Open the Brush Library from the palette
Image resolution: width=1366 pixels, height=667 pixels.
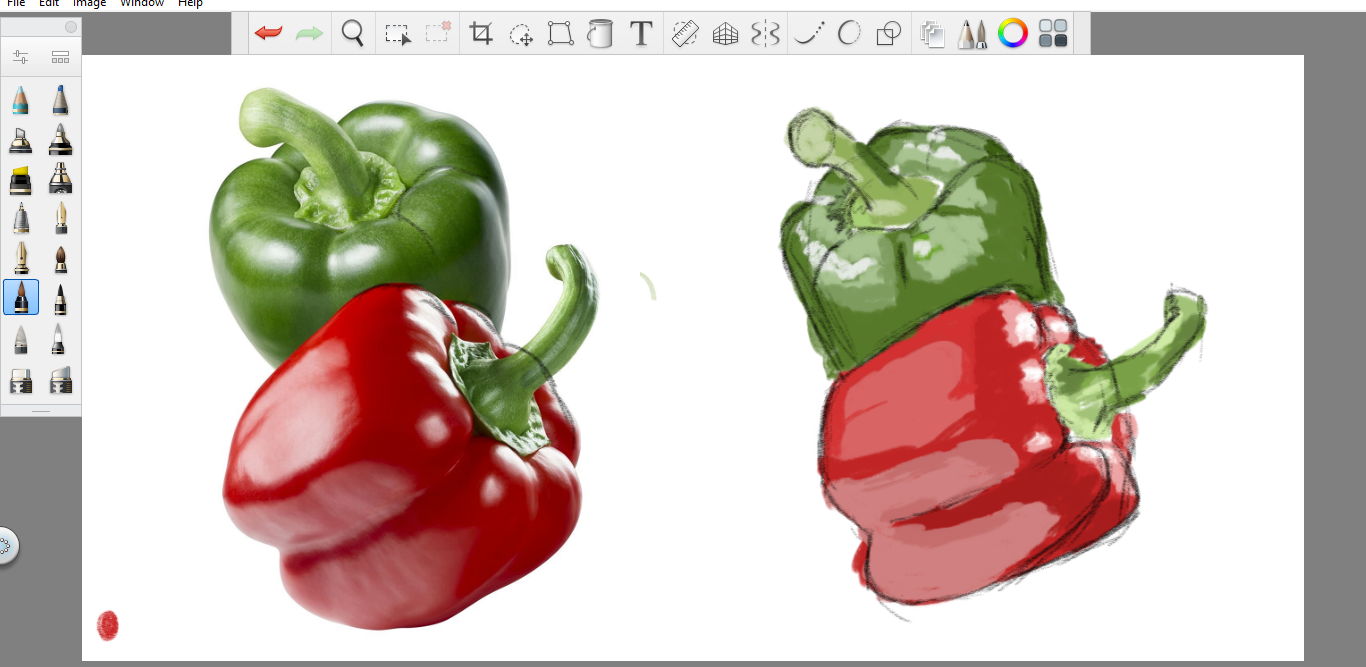tap(61, 57)
